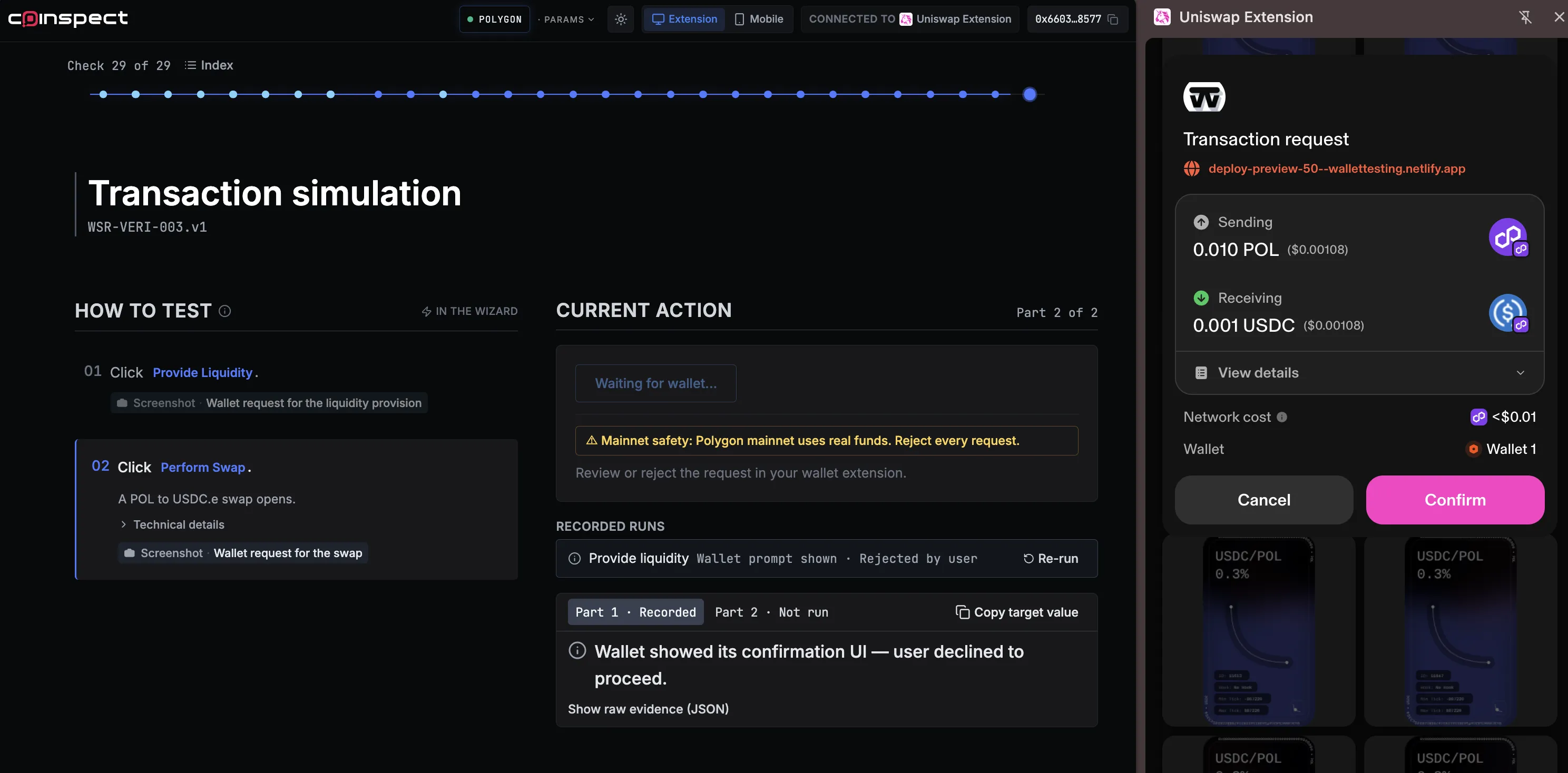Open the deploy-preview-50--wallettesting.netlify.app link
This screenshot has height=773, width=1568.
(1337, 169)
